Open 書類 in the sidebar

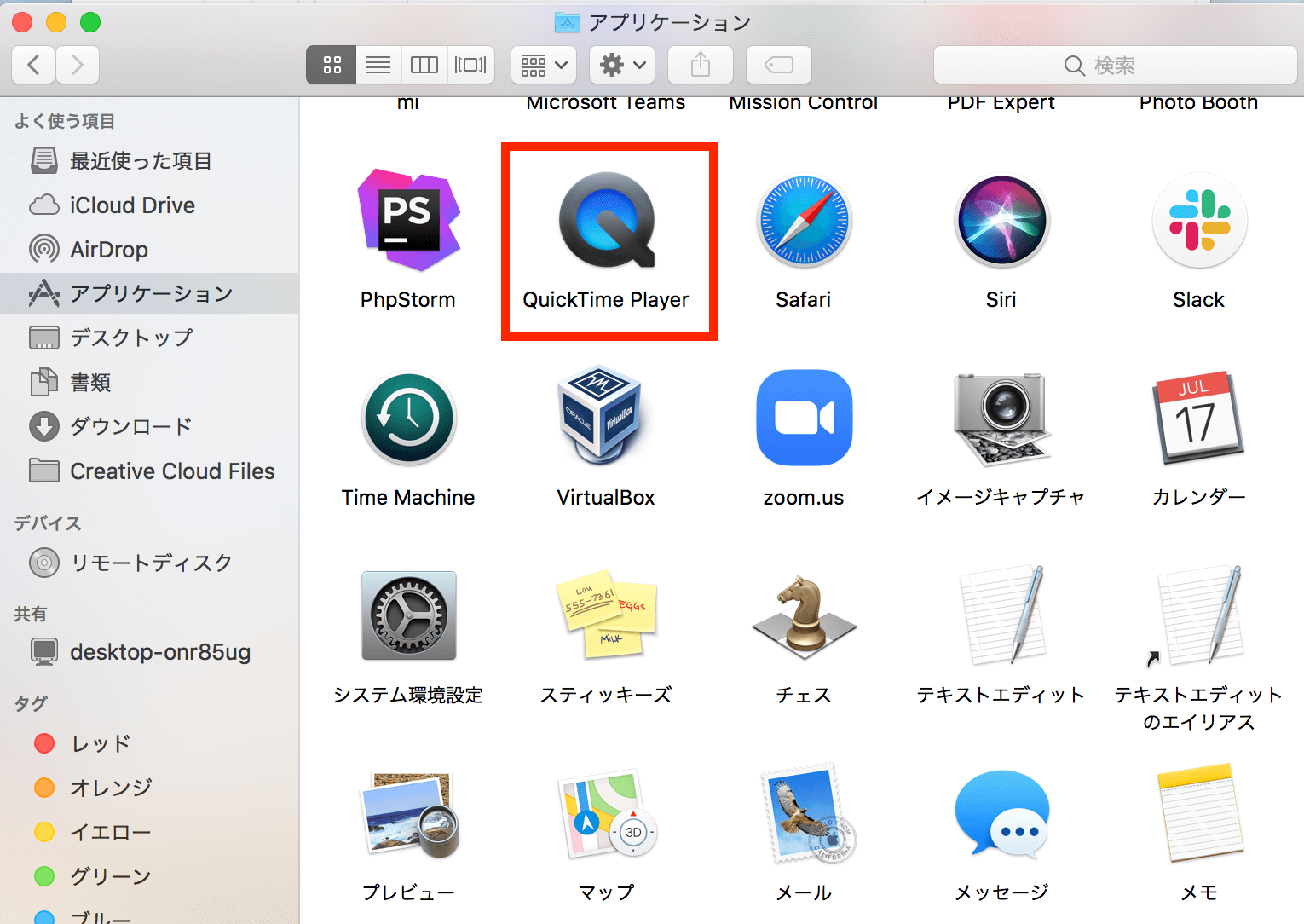tap(149, 382)
